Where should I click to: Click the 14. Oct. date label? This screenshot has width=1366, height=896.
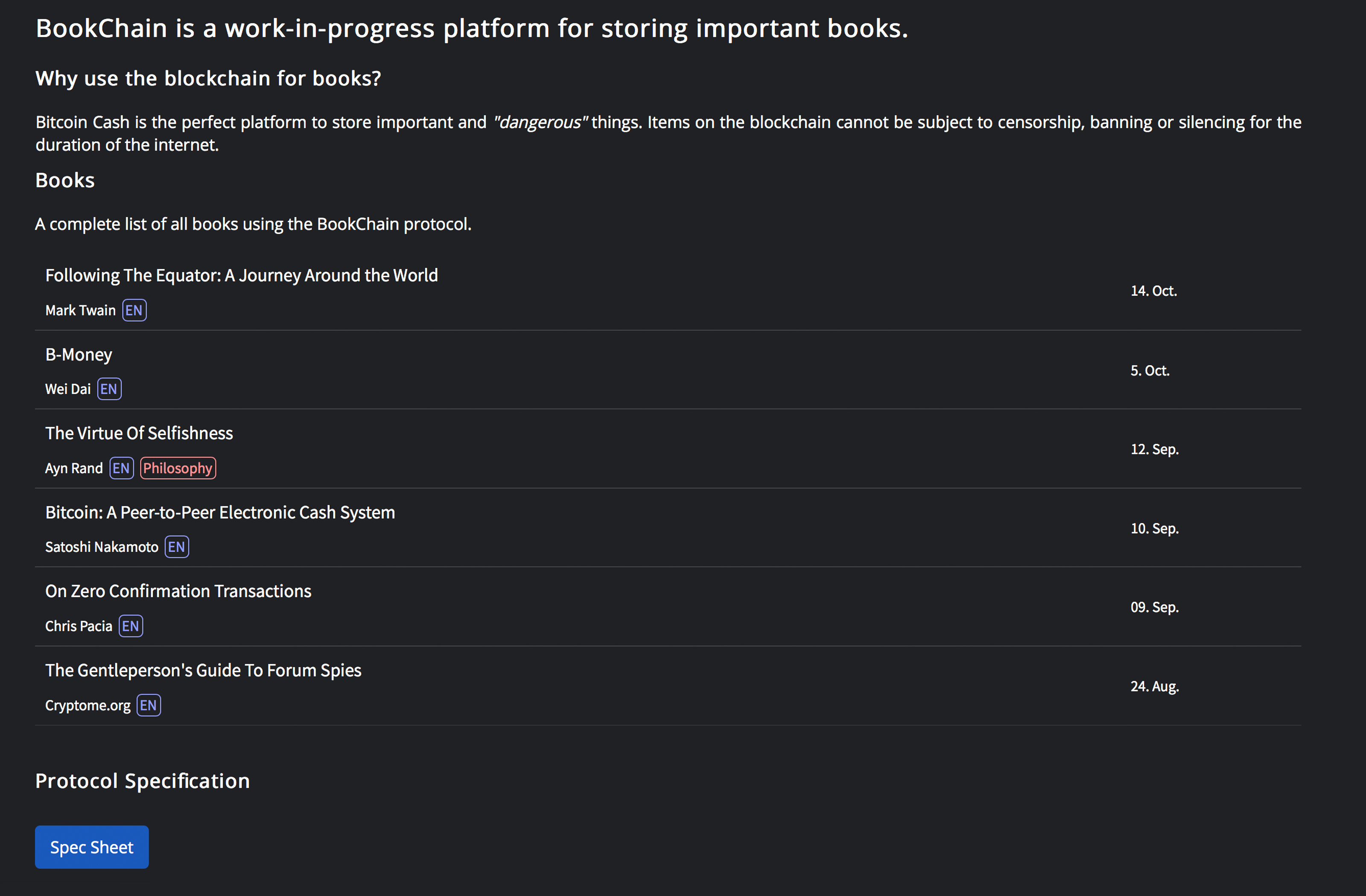[1154, 291]
